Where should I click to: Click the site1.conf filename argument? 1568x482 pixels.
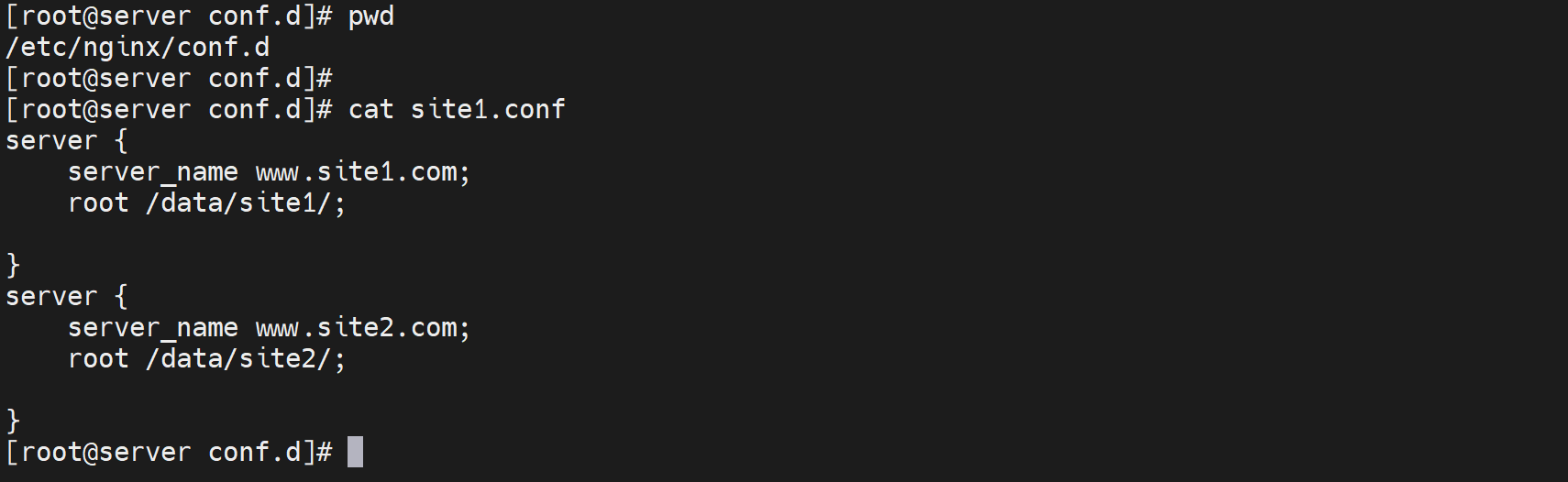tap(487, 110)
